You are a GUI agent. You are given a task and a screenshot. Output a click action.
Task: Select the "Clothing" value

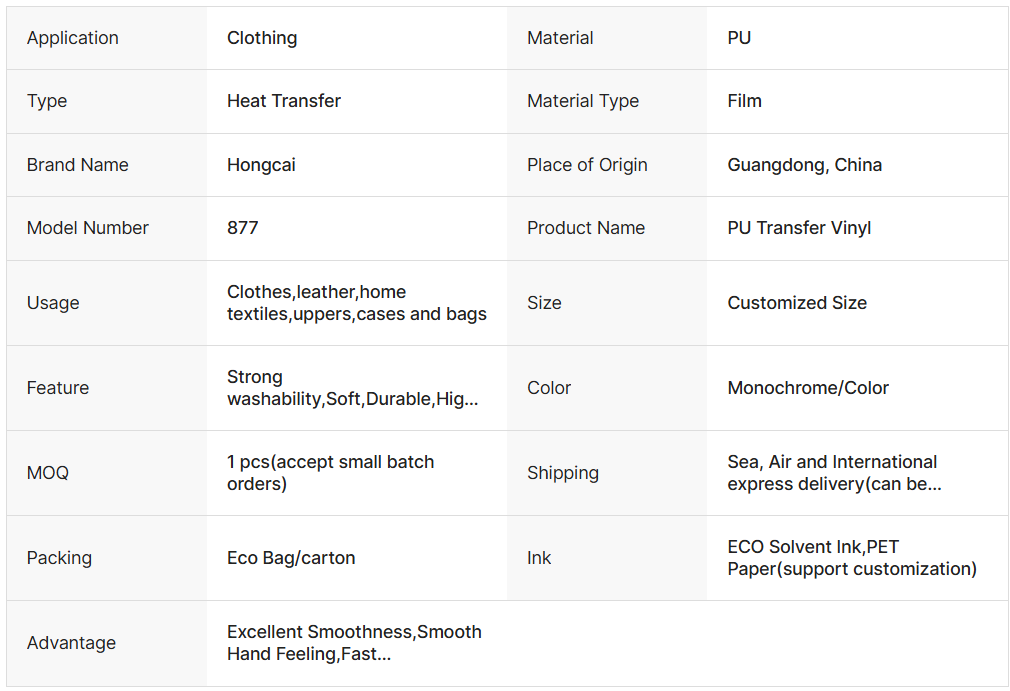click(262, 38)
